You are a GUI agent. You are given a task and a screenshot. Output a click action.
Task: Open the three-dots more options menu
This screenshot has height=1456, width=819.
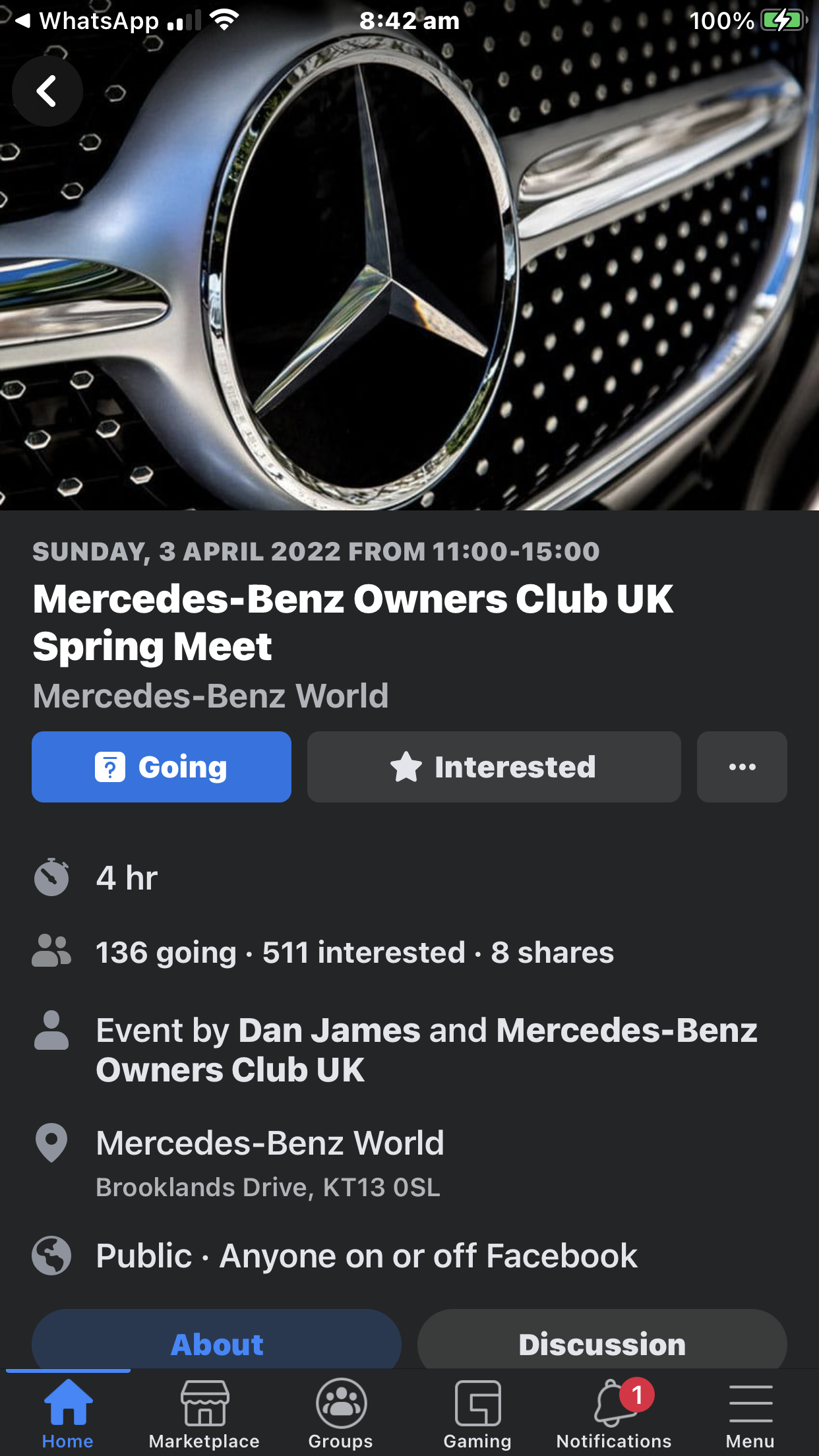tap(742, 767)
